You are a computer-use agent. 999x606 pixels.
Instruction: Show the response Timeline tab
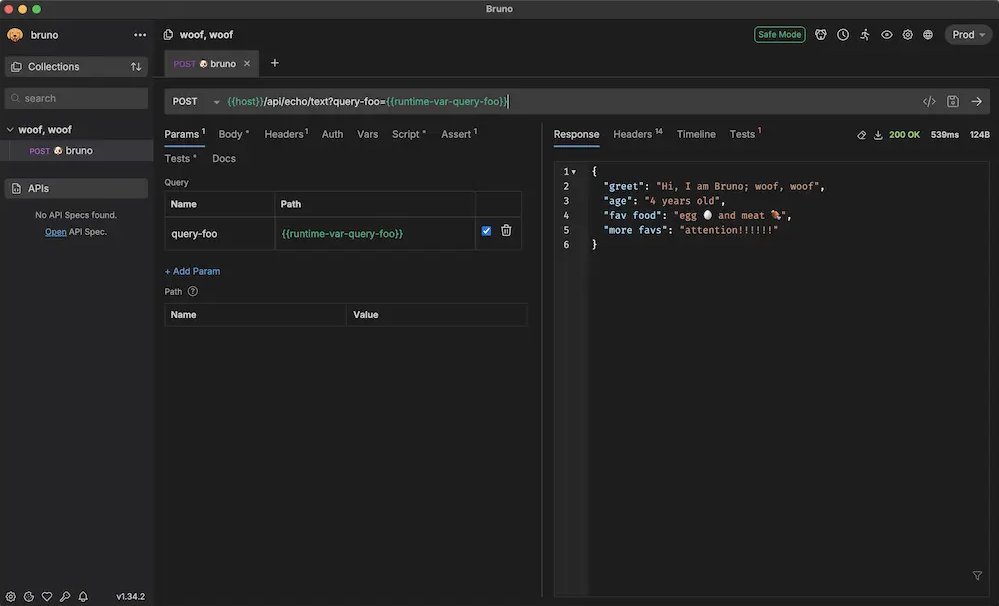tap(696, 134)
